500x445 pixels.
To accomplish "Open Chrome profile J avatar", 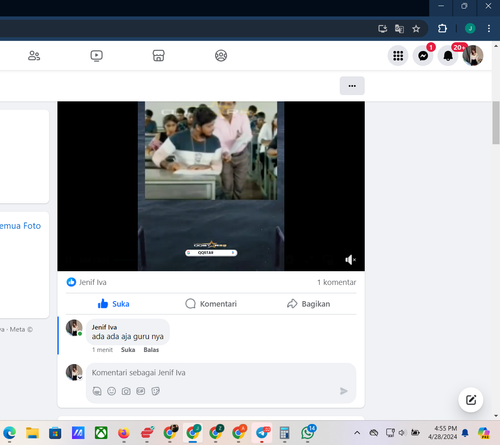I will pos(470,29).
